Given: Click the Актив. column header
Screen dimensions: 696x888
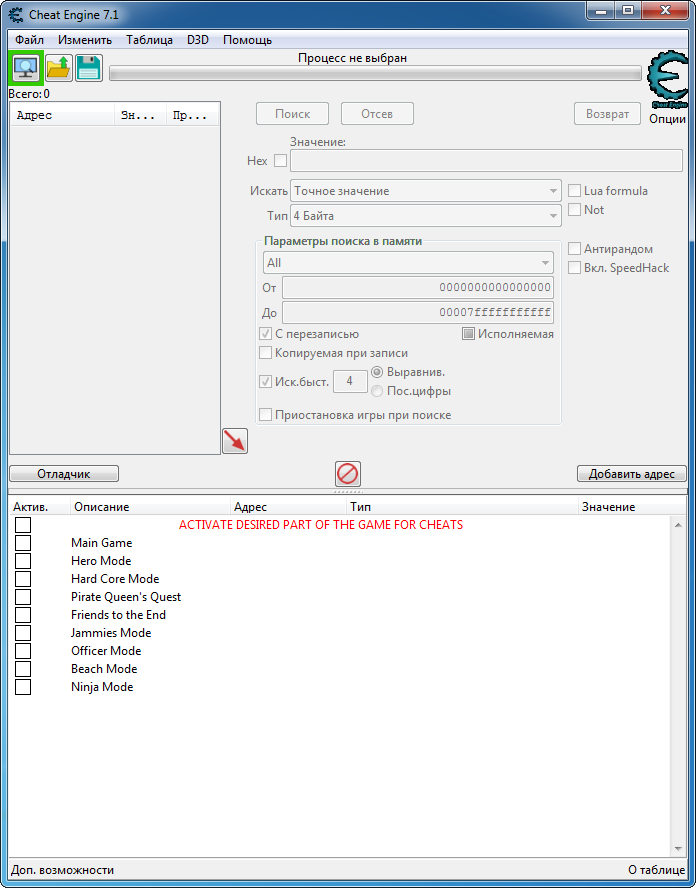Looking at the screenshot, I should click(40, 507).
